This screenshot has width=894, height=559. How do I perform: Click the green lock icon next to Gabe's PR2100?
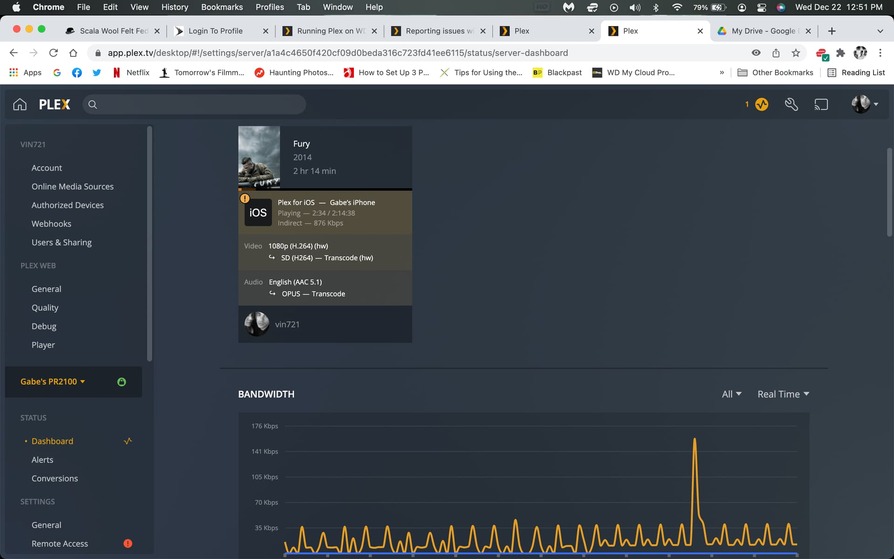(121, 382)
